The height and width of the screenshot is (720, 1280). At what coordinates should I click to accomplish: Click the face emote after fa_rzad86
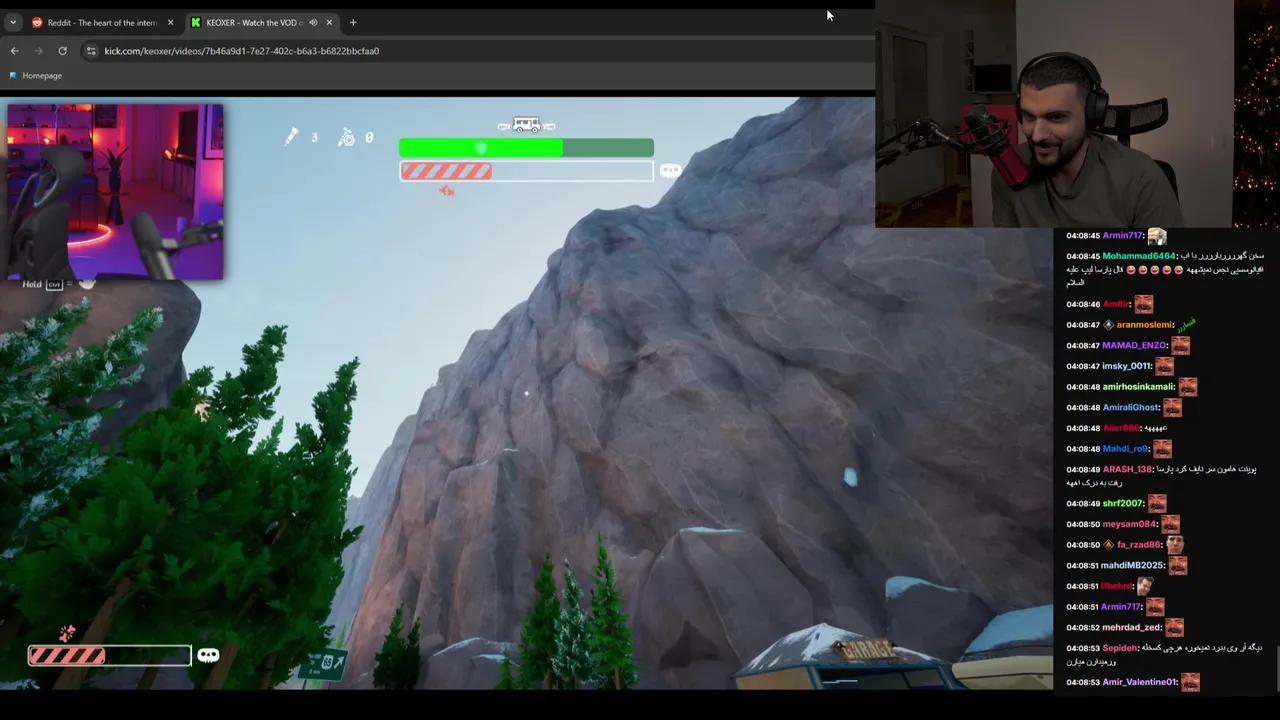pos(1174,544)
